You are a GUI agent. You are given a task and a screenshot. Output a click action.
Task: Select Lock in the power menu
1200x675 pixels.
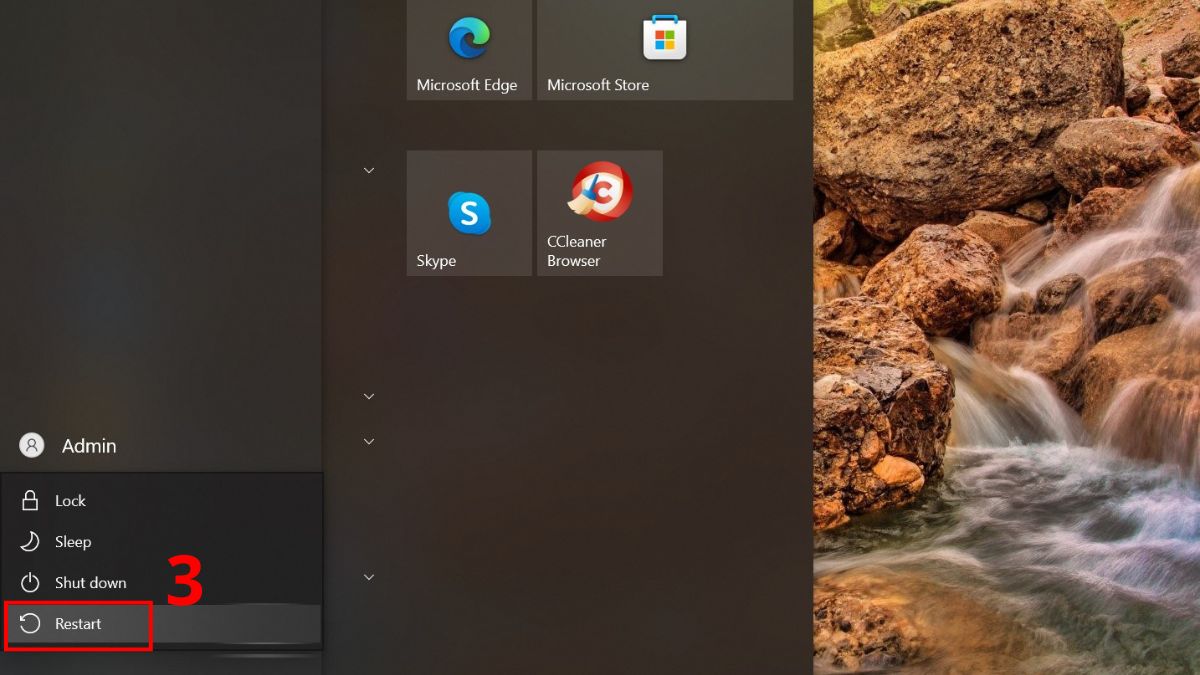pyautogui.click(x=162, y=501)
